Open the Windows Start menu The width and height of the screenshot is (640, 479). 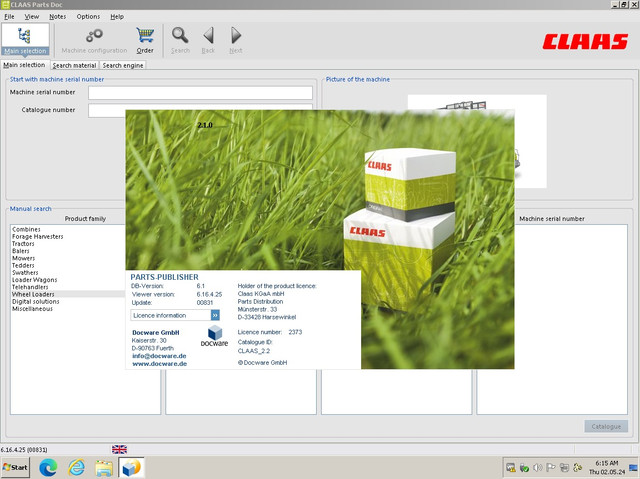(15, 468)
